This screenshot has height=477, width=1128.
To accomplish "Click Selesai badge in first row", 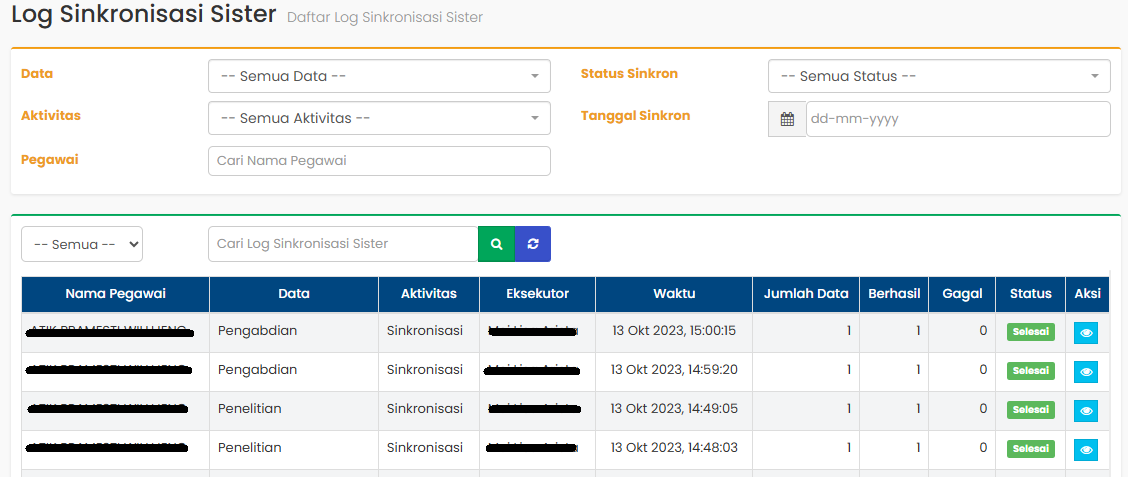I will click(1030, 332).
